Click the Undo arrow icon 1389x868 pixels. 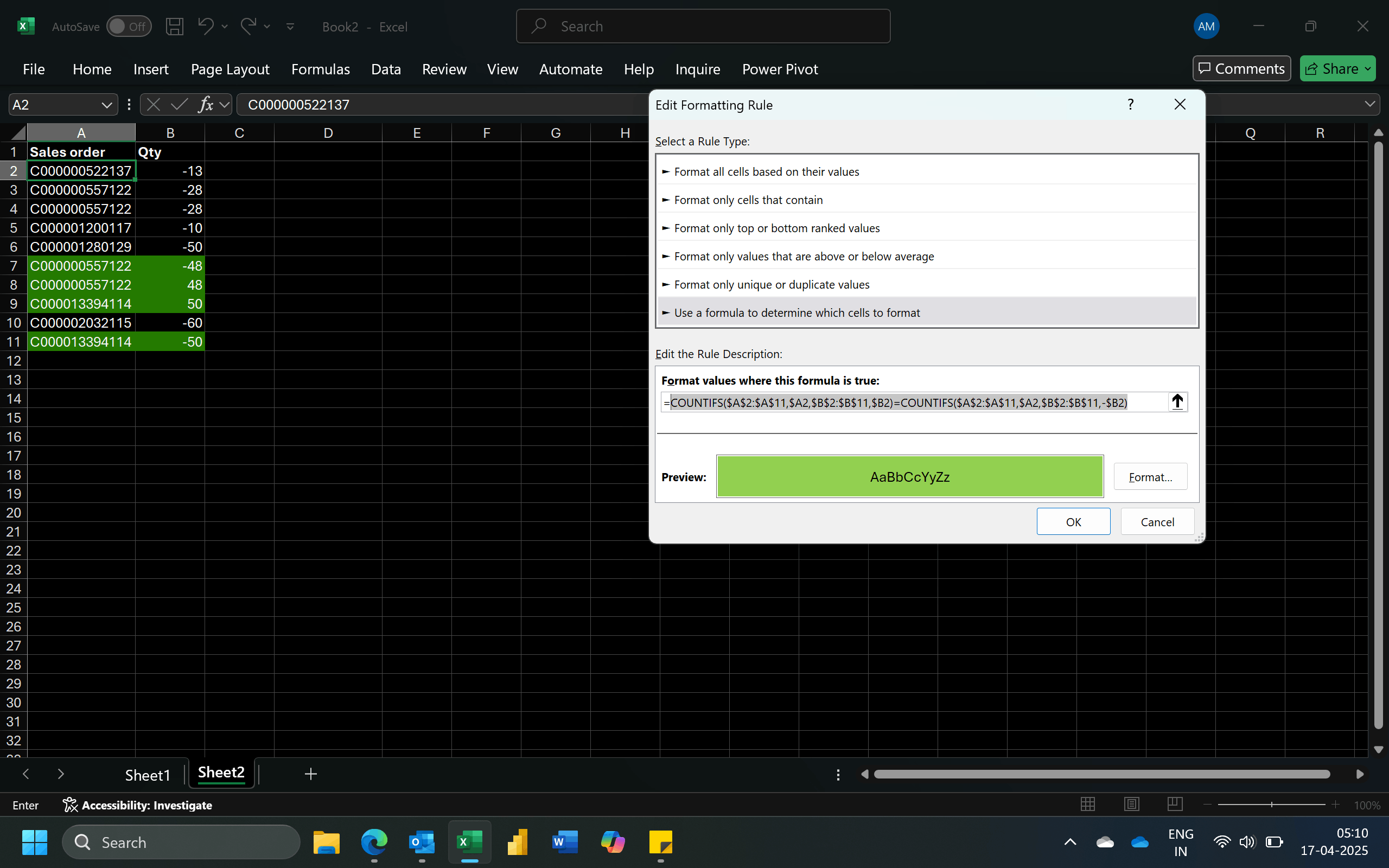tap(206, 26)
